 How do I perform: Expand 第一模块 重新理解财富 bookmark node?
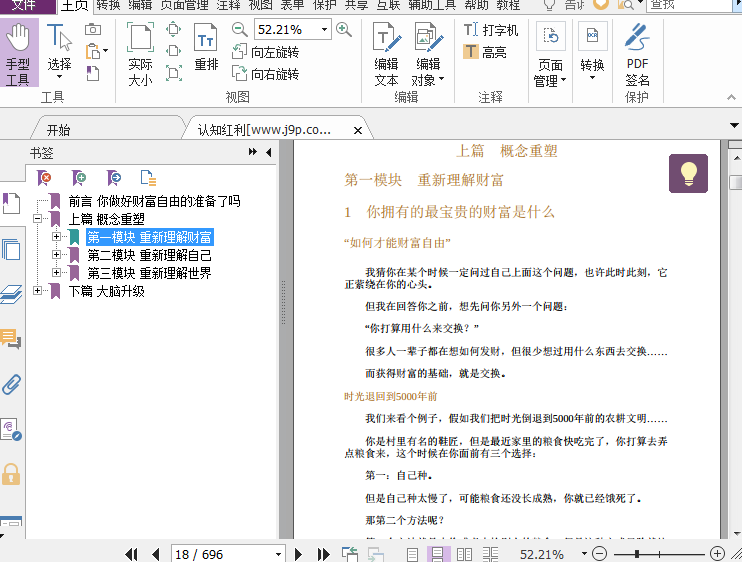(56, 236)
